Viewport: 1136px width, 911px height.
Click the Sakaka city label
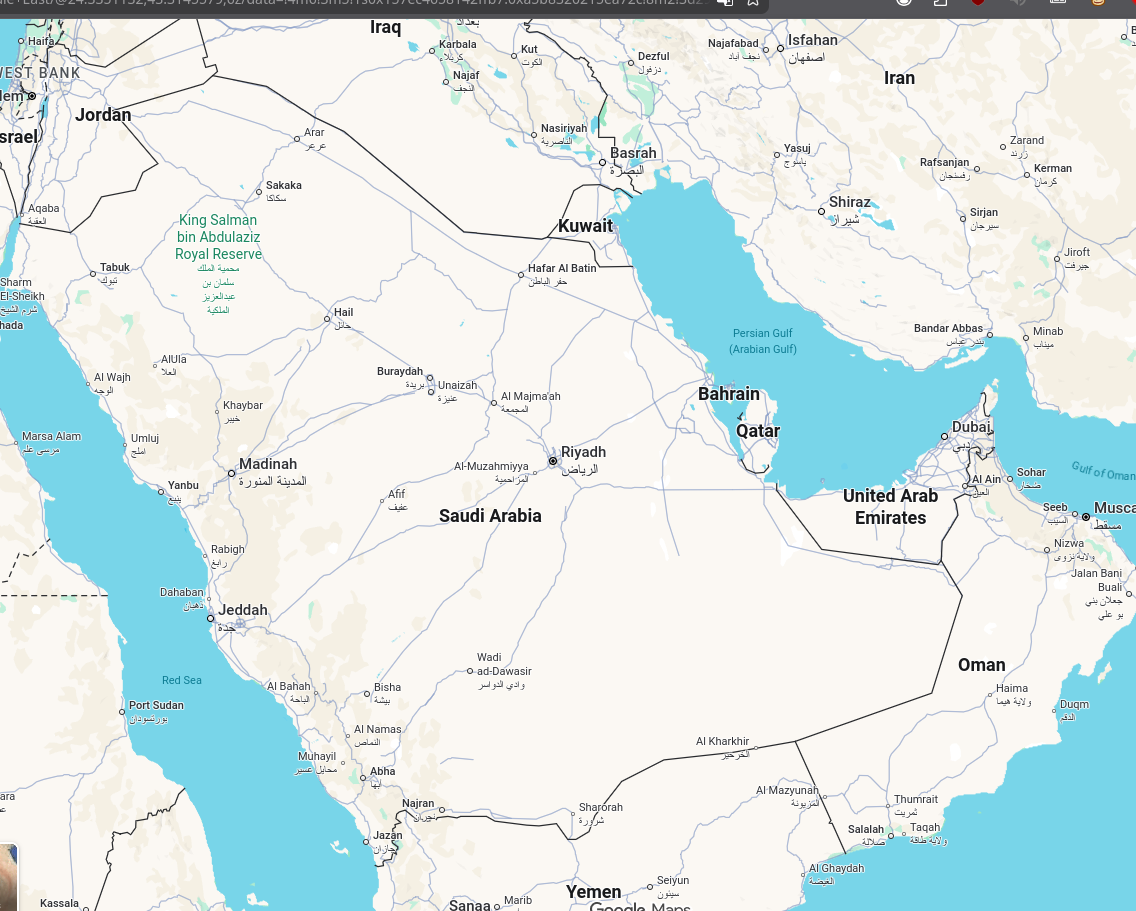click(283, 186)
